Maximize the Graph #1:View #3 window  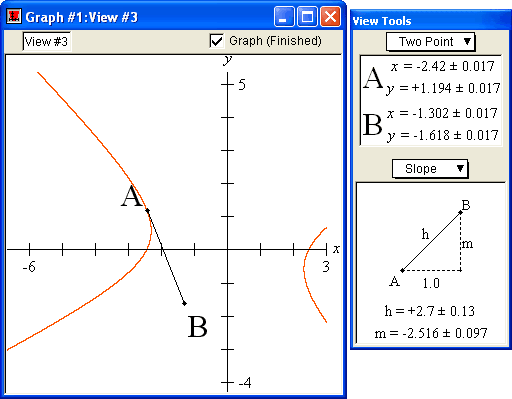(x=307, y=16)
